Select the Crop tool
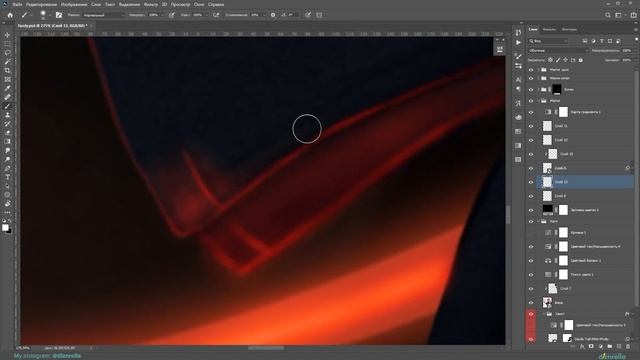Image resolution: width=640 pixels, height=360 pixels. coord(7,70)
